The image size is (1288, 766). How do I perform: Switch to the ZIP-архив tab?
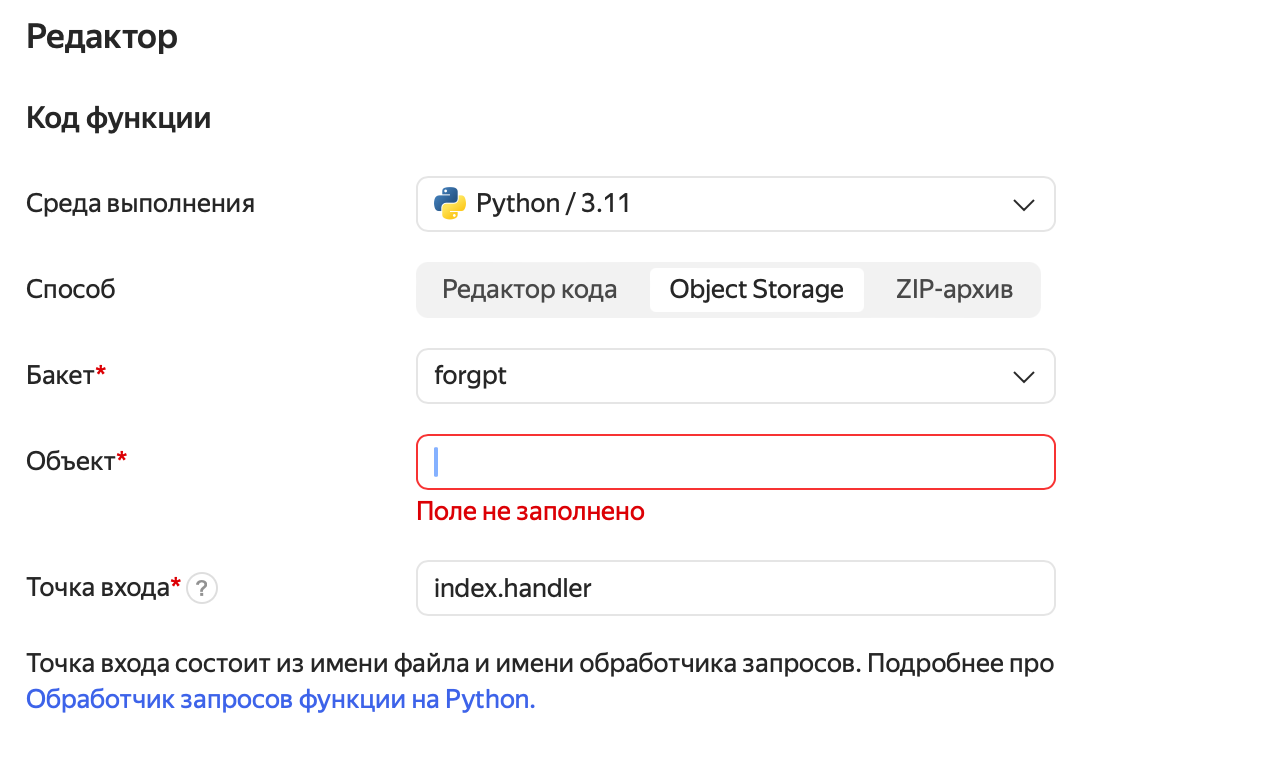955,290
